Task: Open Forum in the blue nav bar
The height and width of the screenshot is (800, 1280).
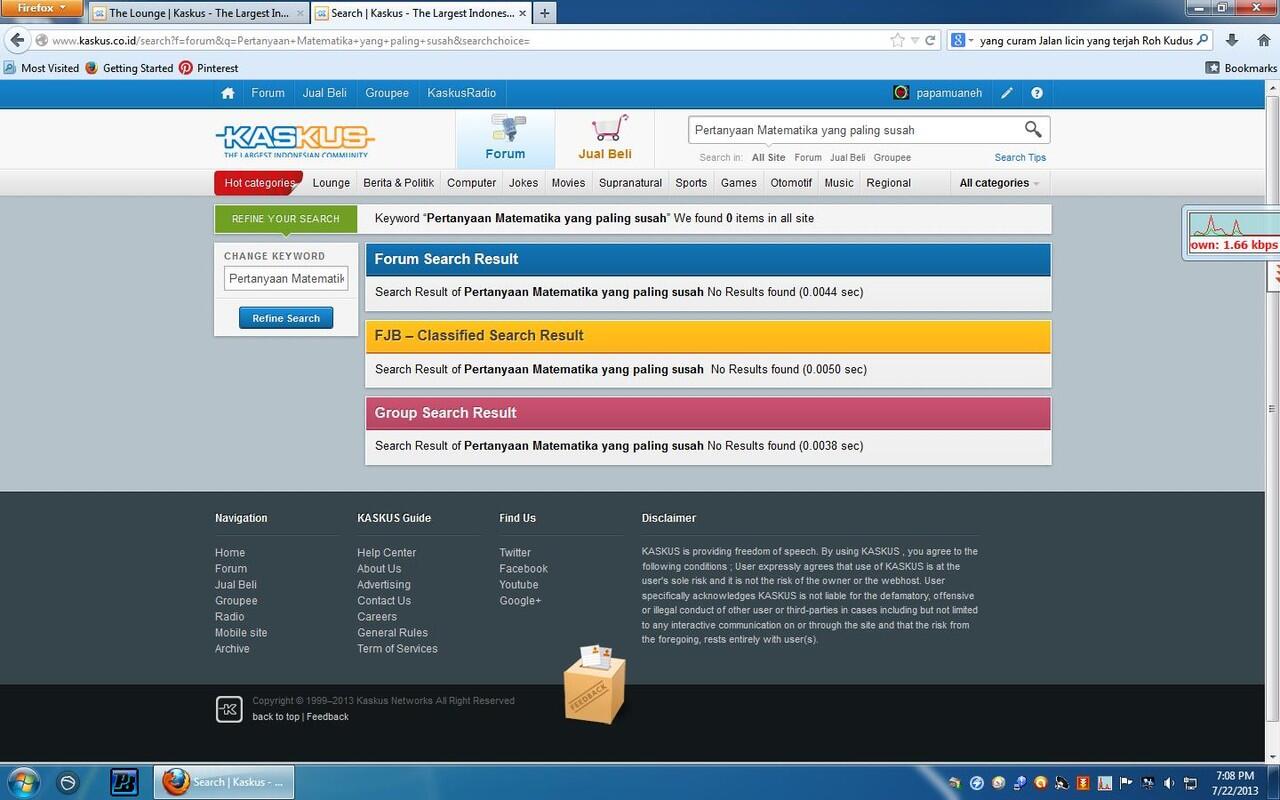Action: click(268, 93)
